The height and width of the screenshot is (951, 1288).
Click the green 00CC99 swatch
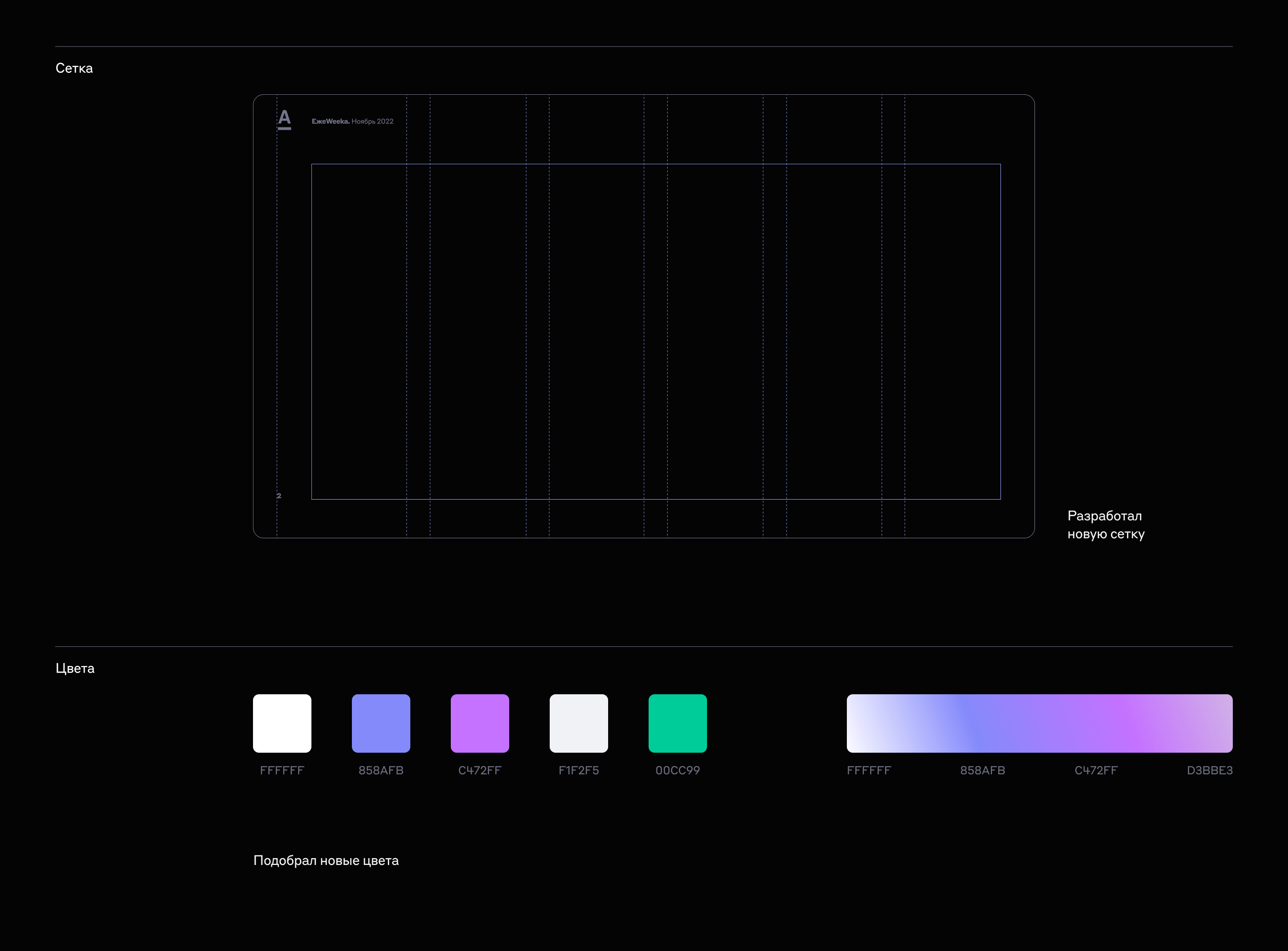(678, 723)
